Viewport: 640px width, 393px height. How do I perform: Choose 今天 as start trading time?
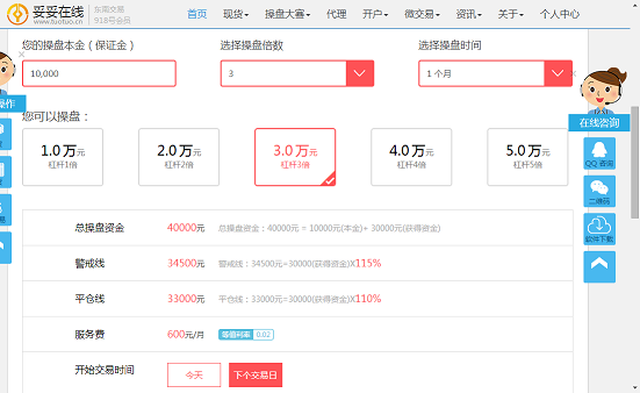click(194, 375)
